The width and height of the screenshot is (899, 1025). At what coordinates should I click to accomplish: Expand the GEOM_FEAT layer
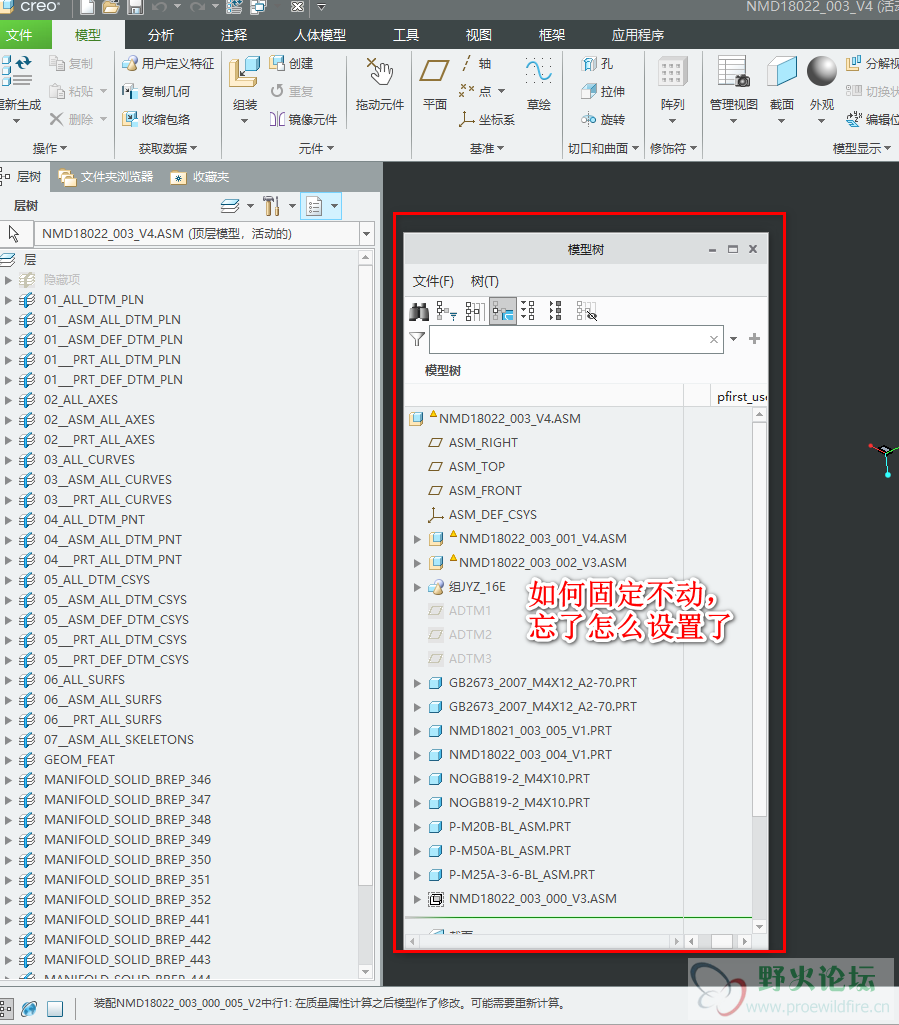coord(8,760)
